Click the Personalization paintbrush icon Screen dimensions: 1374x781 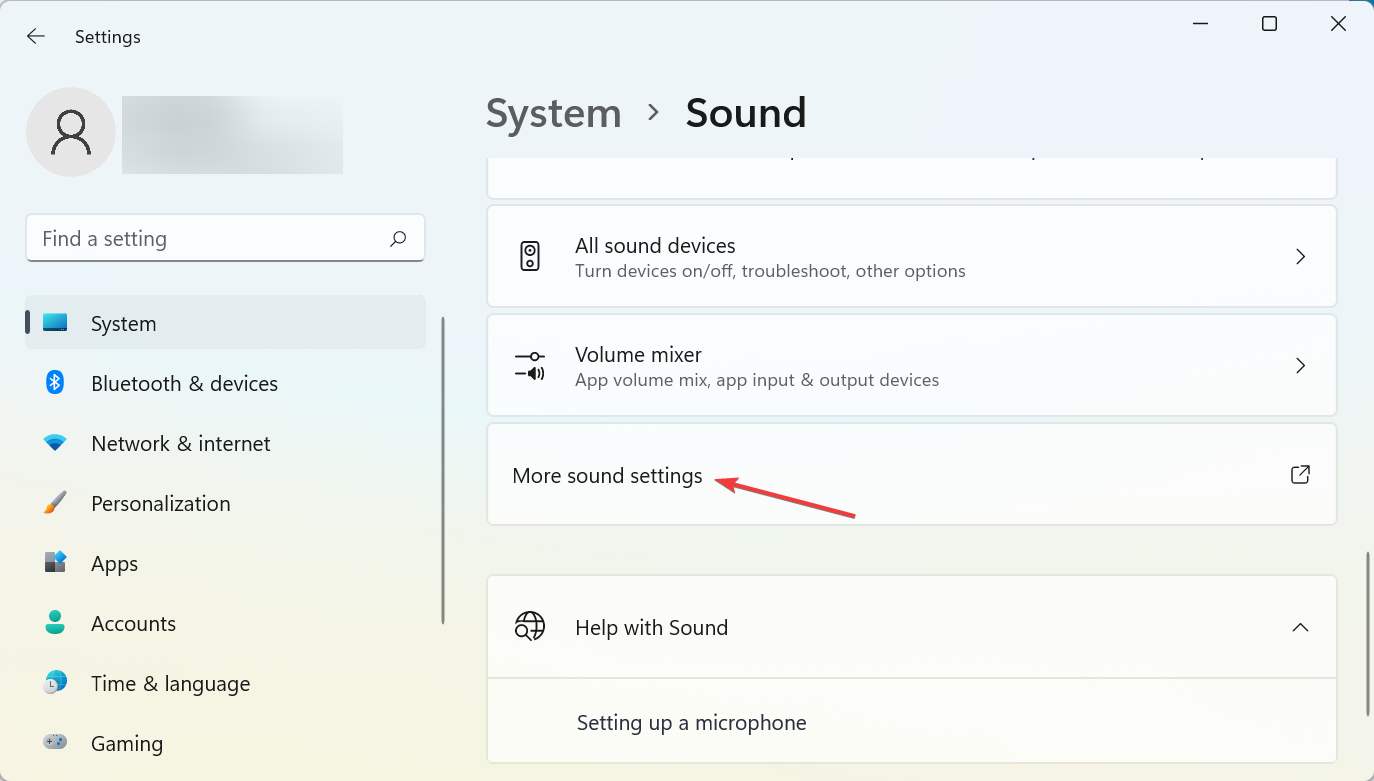coord(55,503)
